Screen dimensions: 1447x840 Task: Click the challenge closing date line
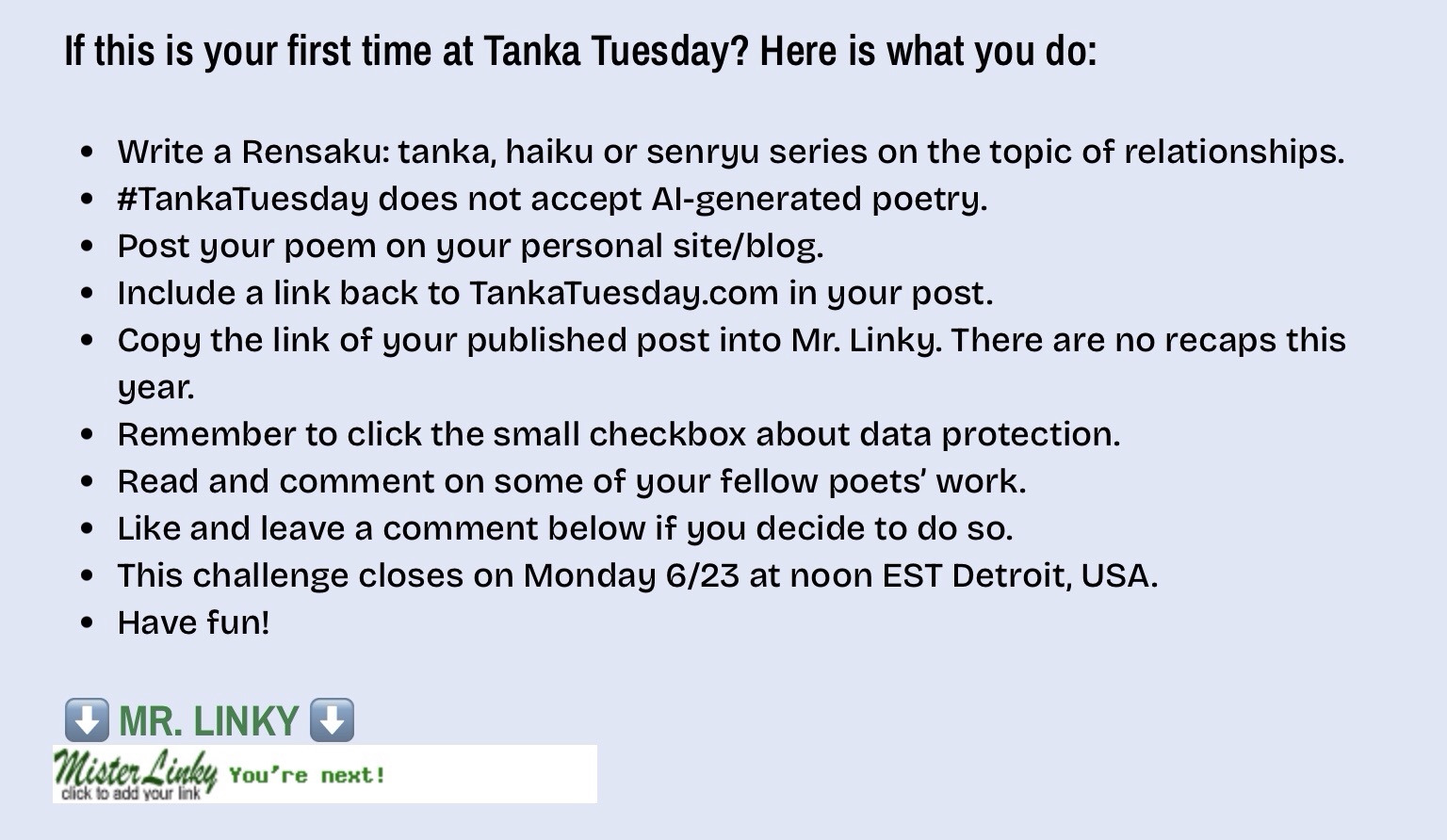tap(637, 575)
